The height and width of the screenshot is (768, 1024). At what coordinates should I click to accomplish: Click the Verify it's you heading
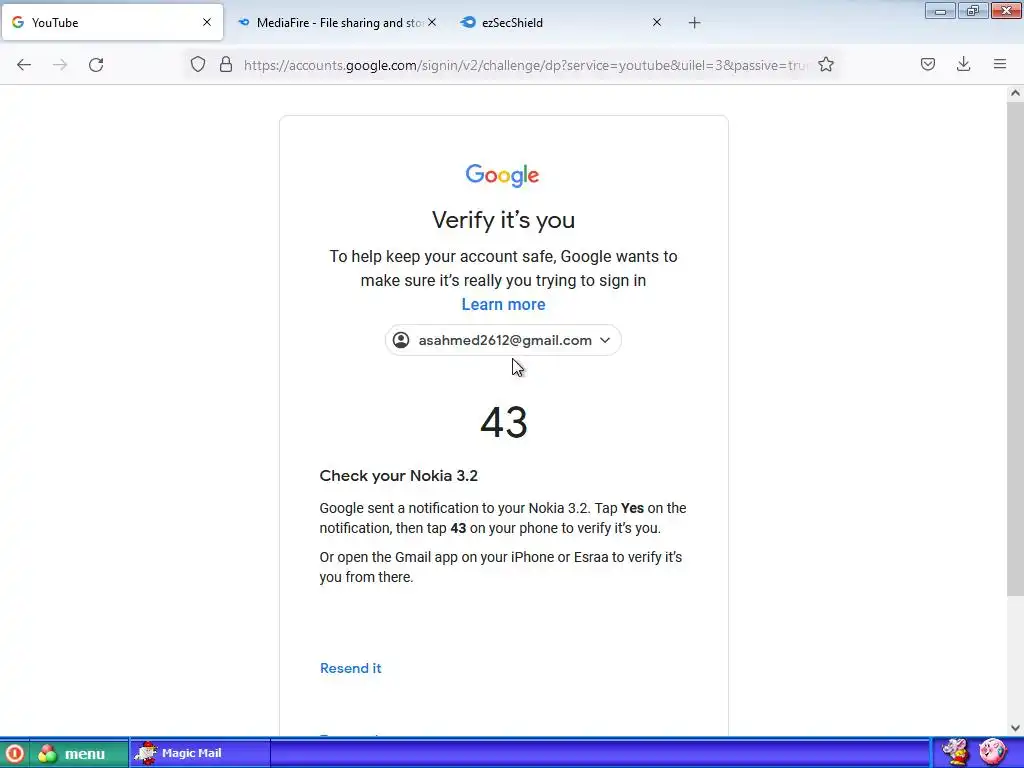pos(504,220)
